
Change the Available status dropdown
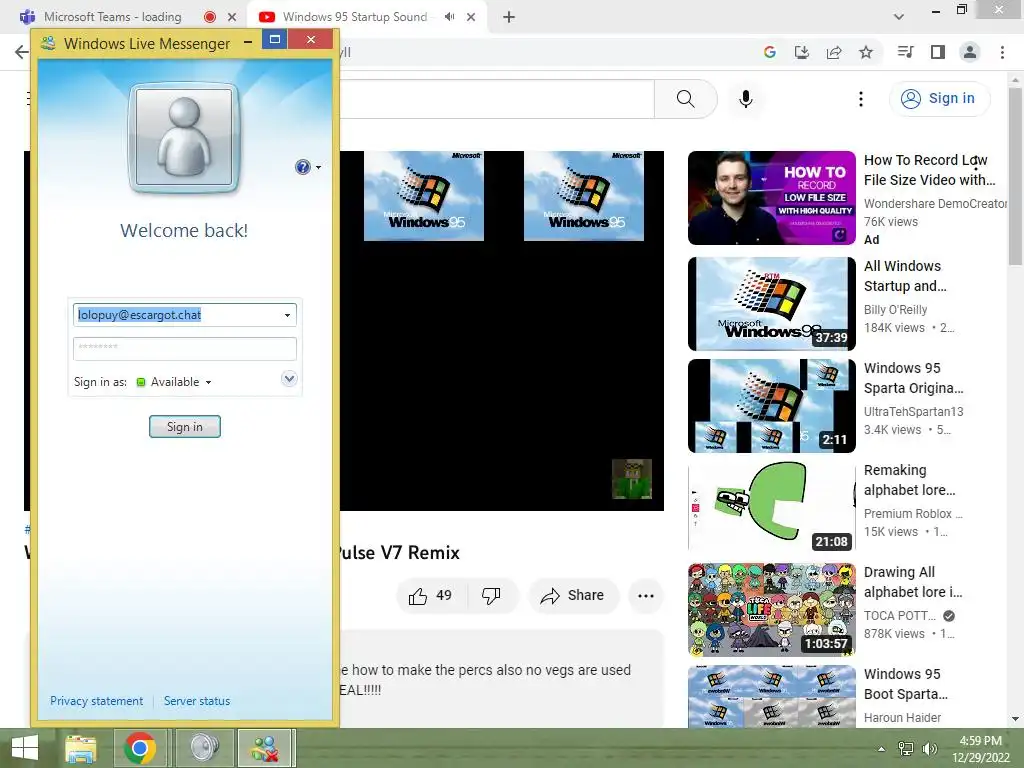(x=175, y=382)
